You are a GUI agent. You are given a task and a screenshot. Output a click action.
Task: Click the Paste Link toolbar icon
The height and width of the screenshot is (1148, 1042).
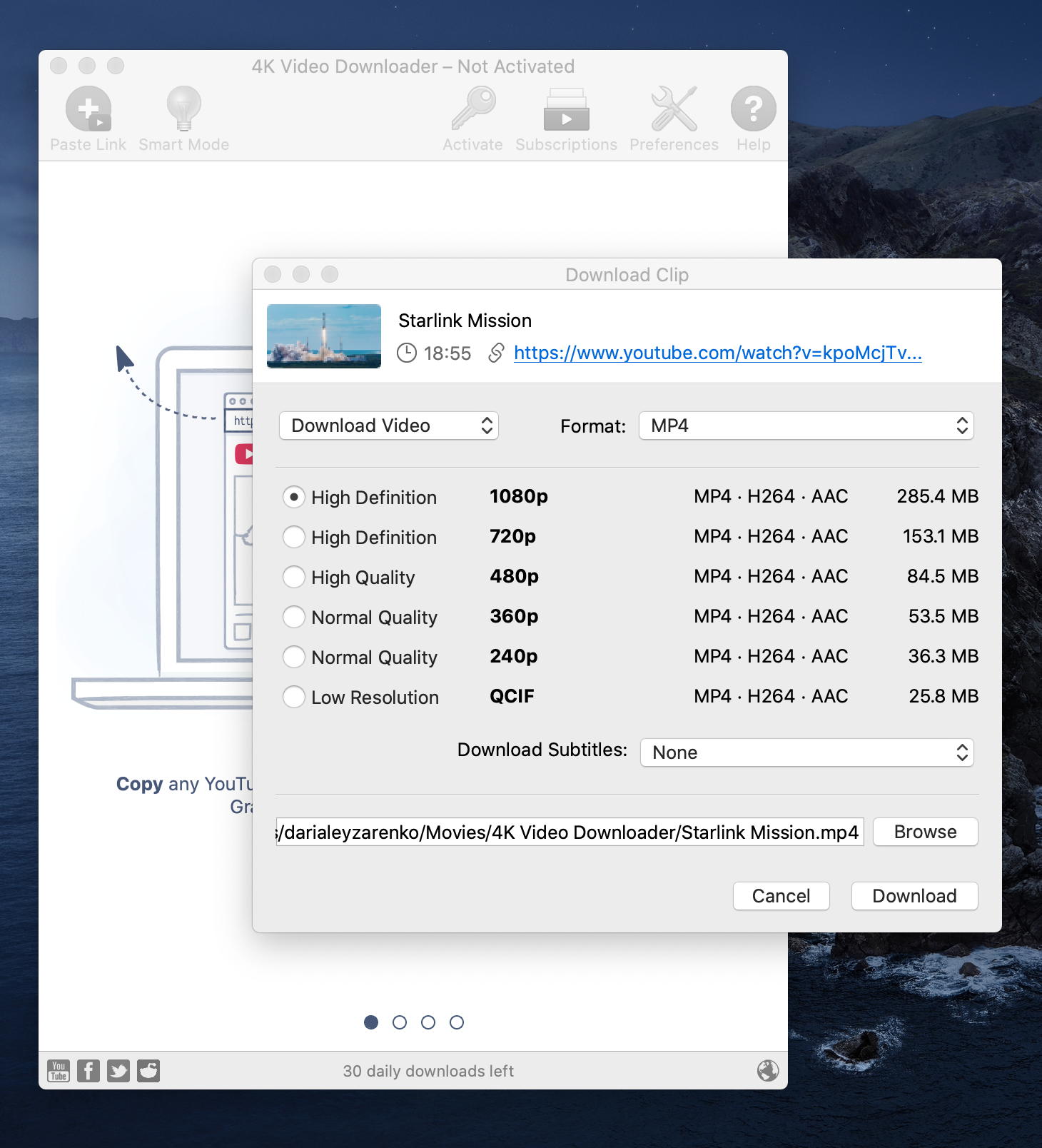click(x=88, y=109)
